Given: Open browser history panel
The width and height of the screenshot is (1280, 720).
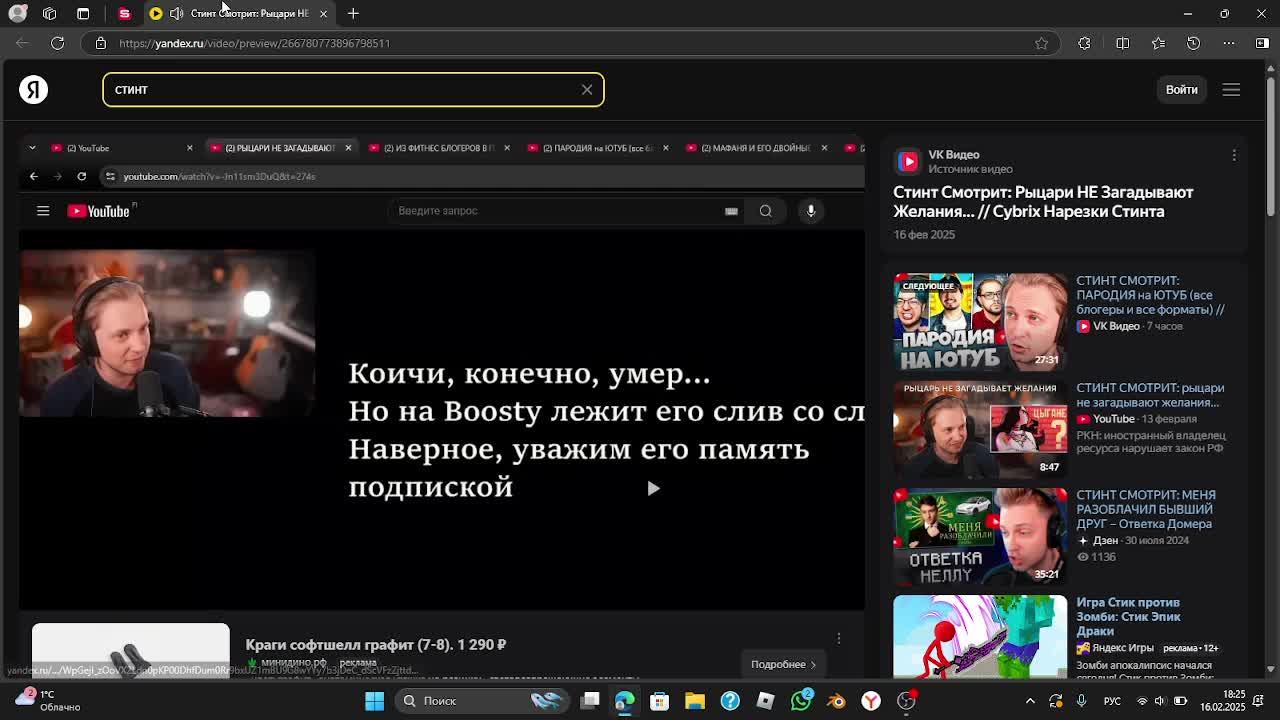Looking at the screenshot, I should click(1193, 43).
